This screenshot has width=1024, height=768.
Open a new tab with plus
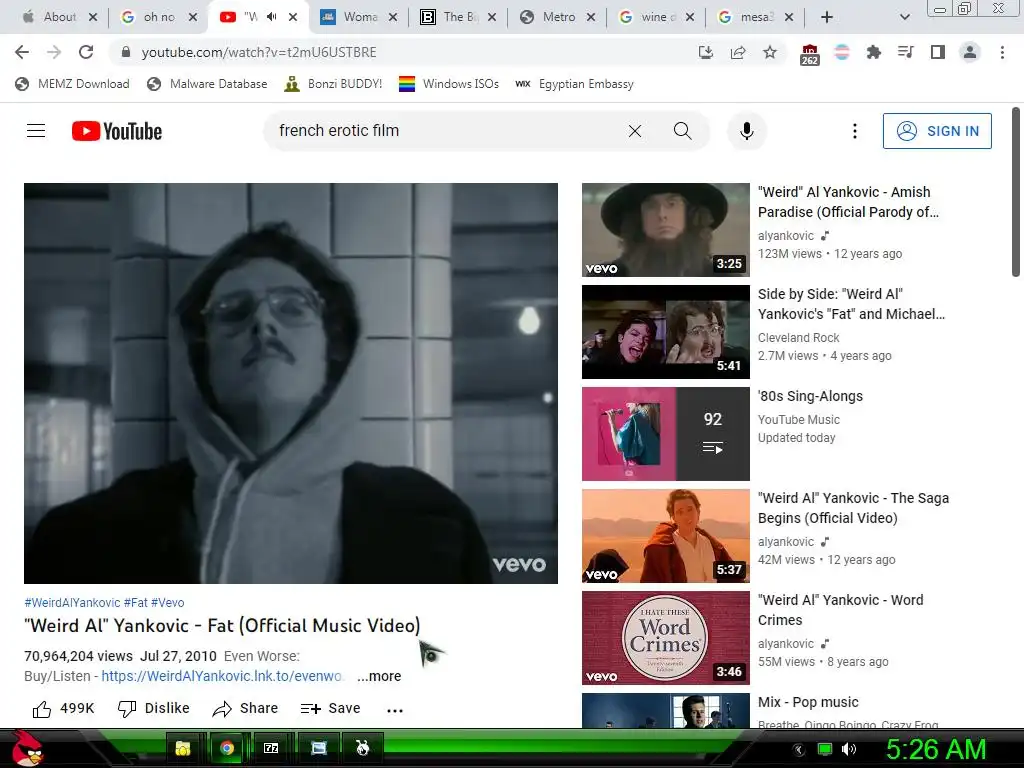(827, 17)
